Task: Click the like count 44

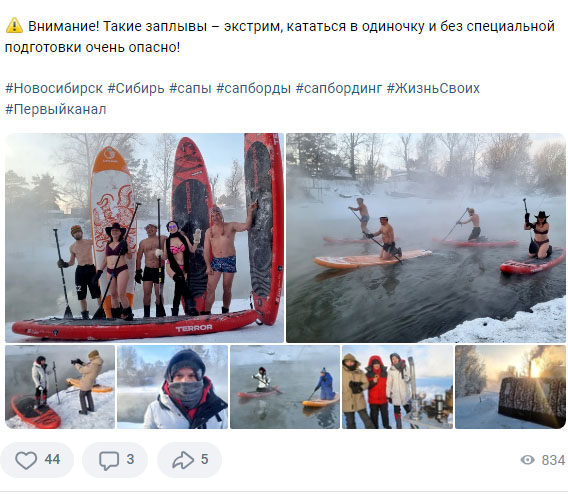Action: 52,460
